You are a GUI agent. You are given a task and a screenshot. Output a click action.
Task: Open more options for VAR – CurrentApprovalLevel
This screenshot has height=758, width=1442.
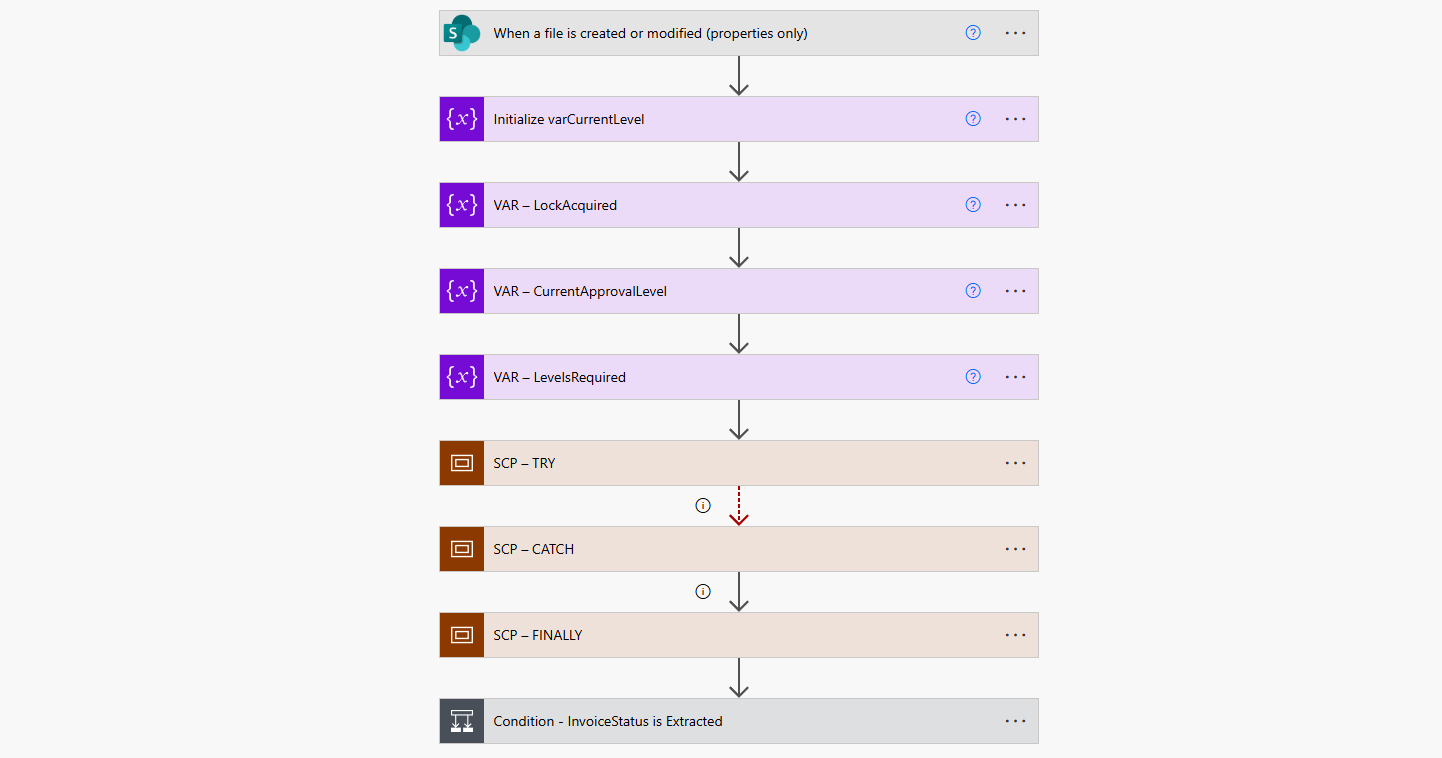1015,291
